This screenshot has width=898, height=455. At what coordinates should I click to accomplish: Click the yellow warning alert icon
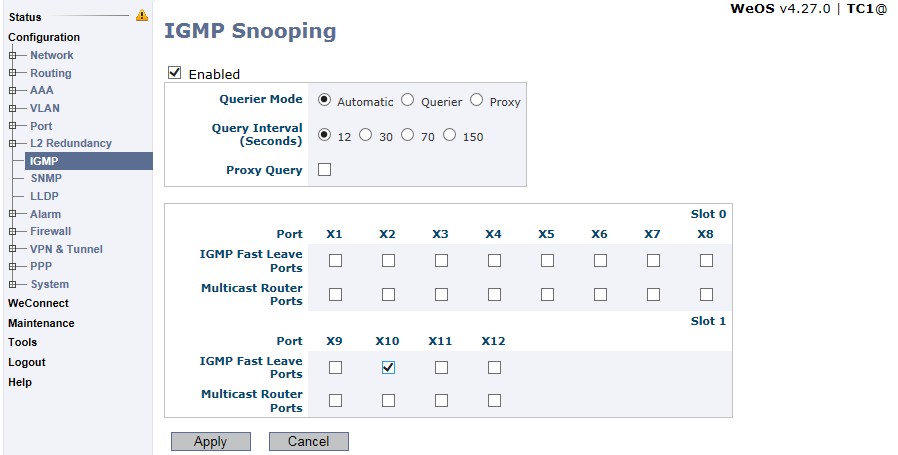tap(141, 16)
